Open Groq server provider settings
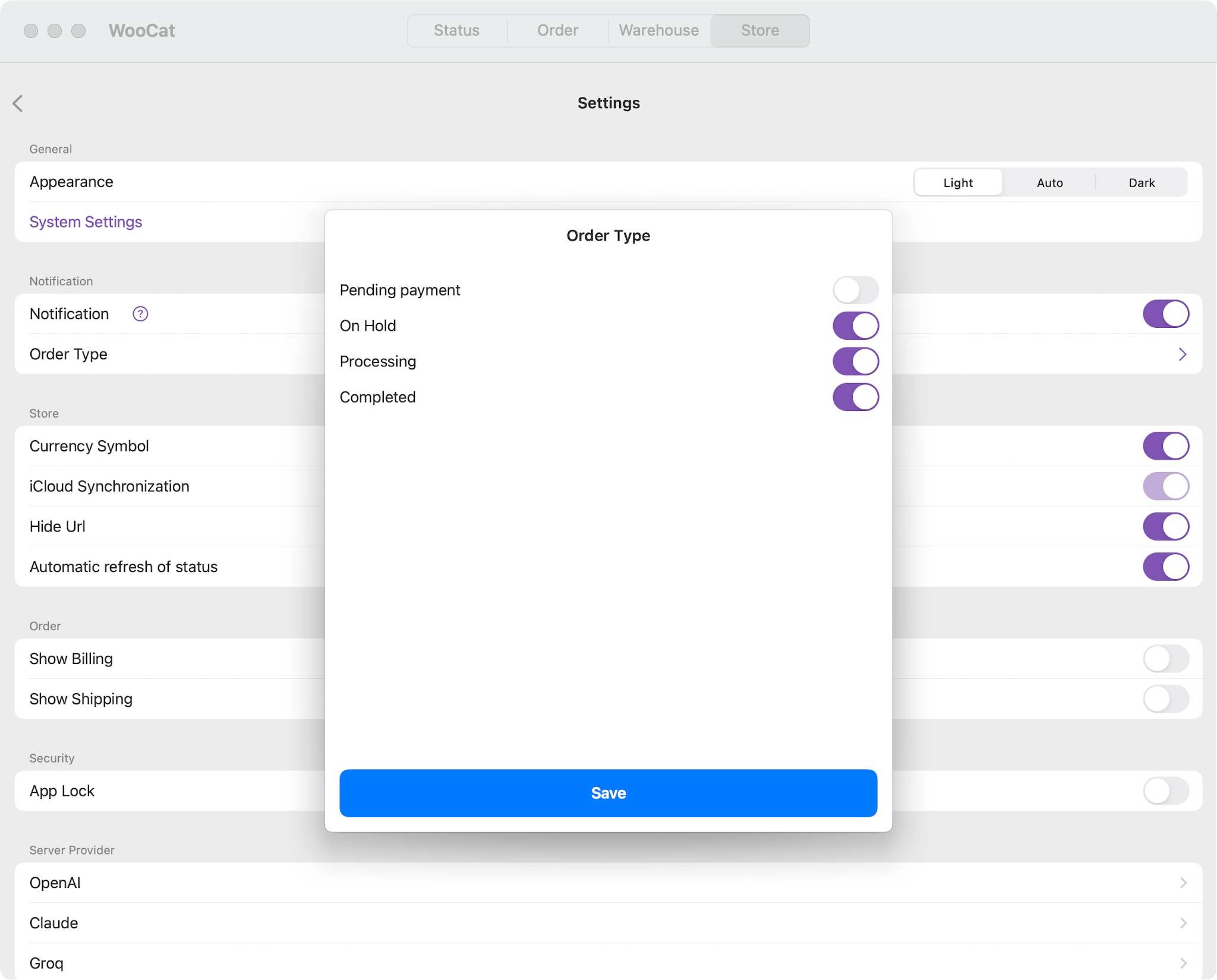 coord(1183,962)
